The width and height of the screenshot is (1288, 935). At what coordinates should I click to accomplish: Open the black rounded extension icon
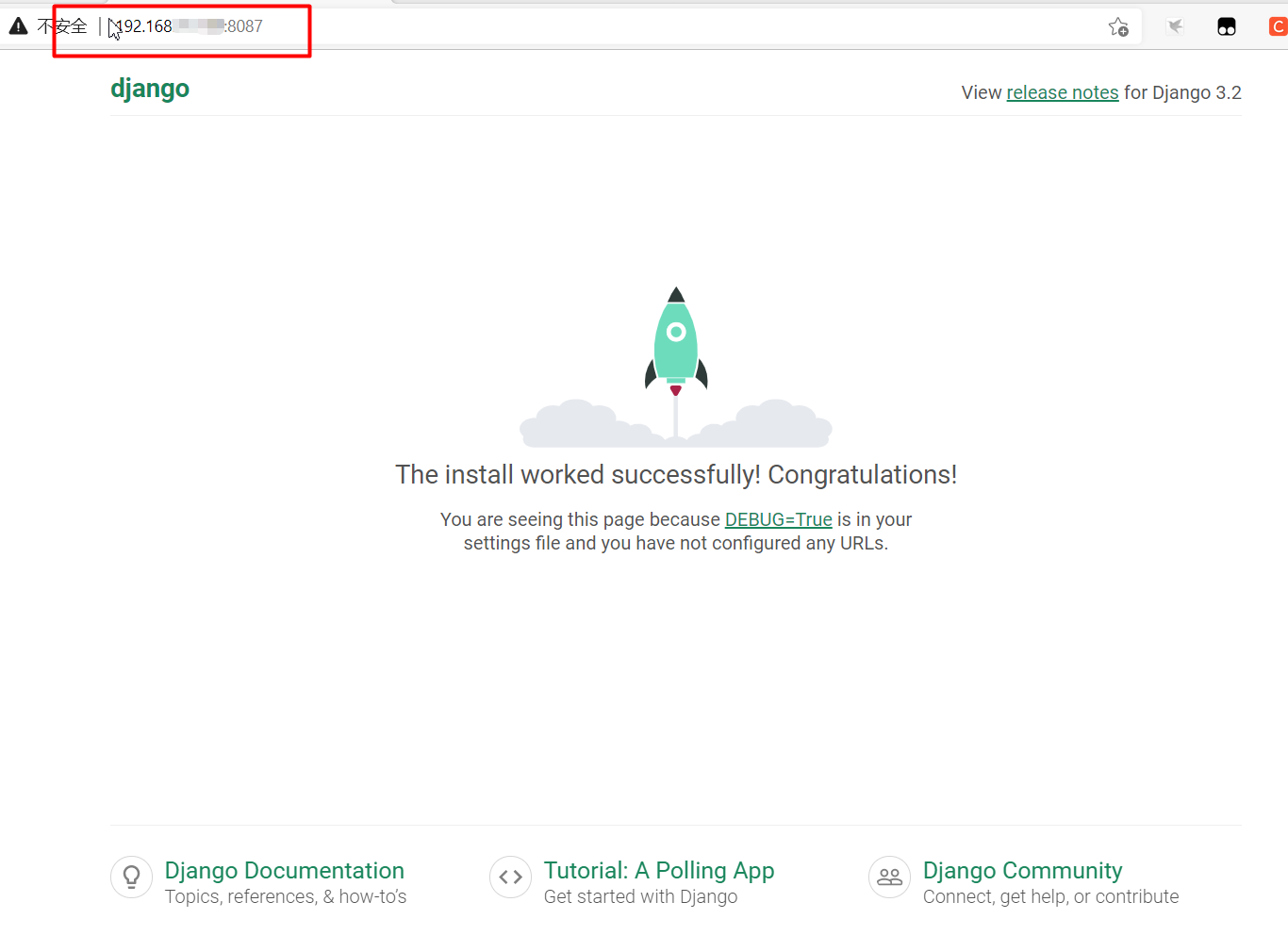1227,26
